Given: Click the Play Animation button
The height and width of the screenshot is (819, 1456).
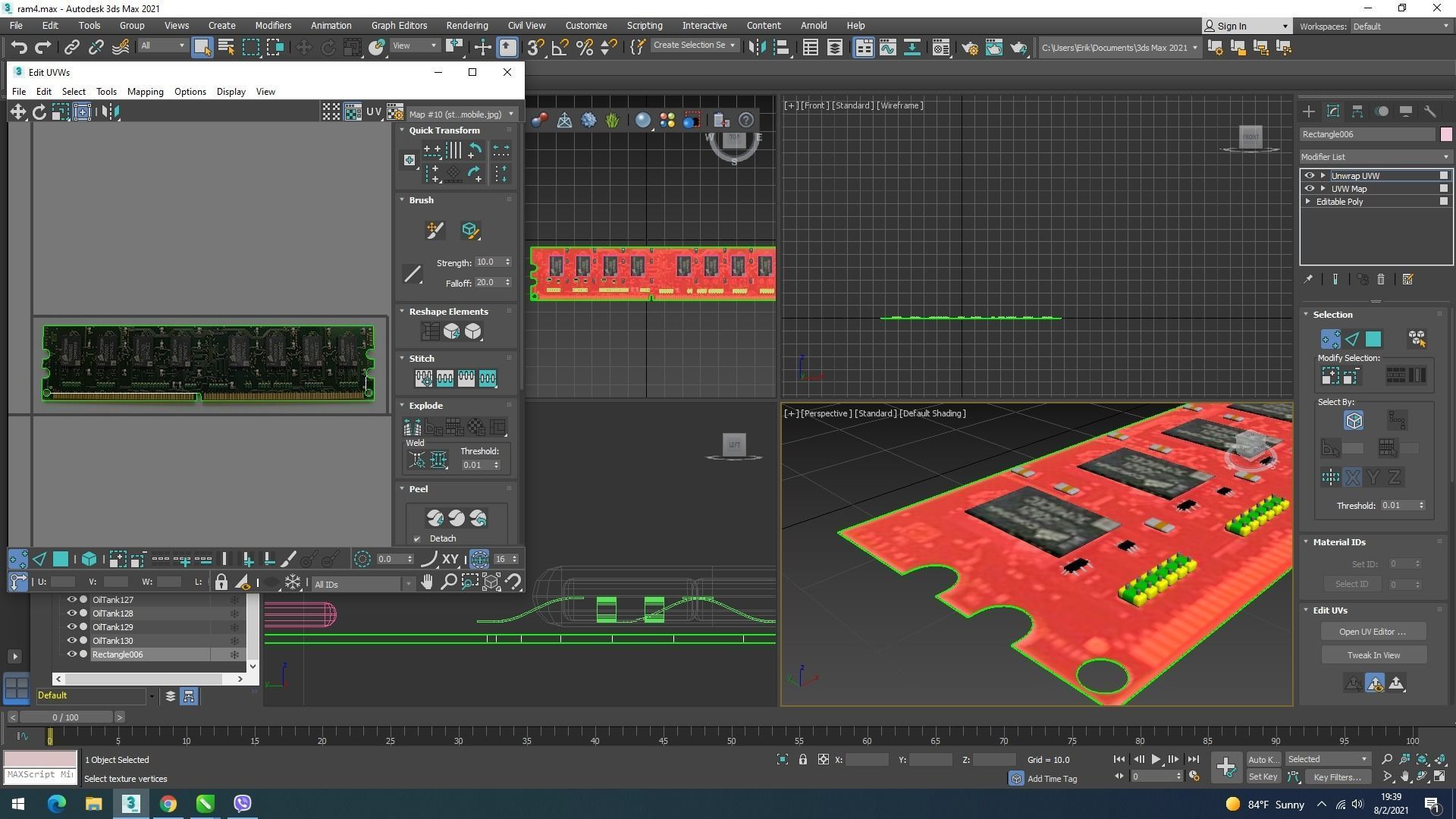Looking at the screenshot, I should click(1156, 759).
